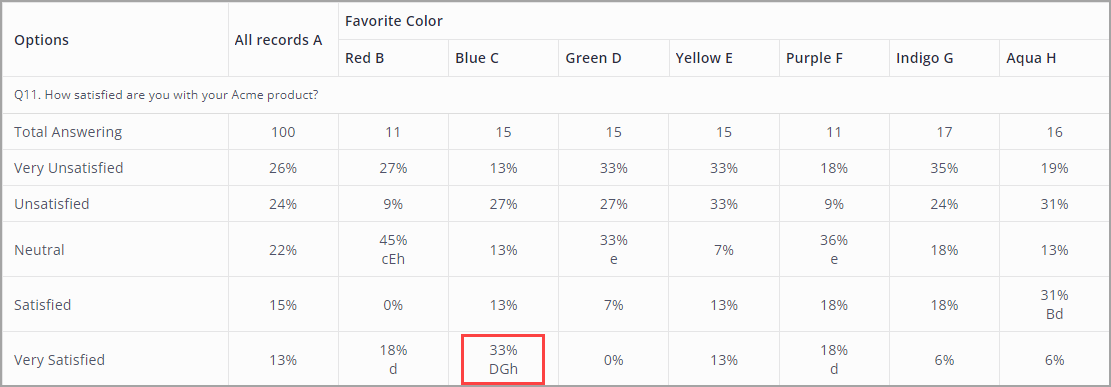
Task: Click the Yellow E column header
Action: [x=706, y=58]
